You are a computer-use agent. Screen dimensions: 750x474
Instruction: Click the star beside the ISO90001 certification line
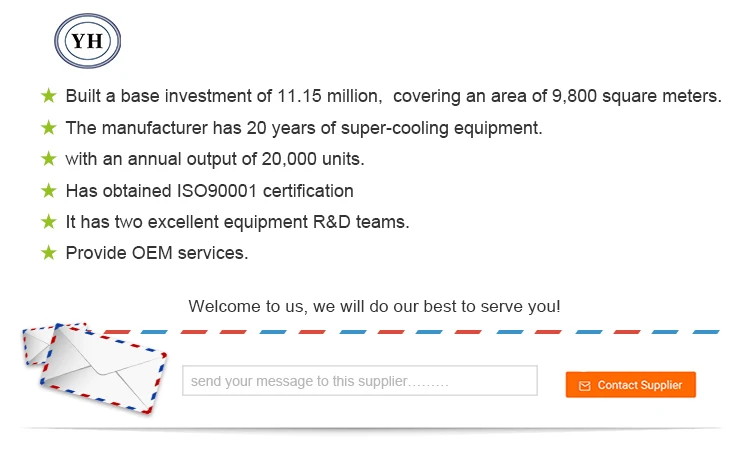[x=48, y=190]
